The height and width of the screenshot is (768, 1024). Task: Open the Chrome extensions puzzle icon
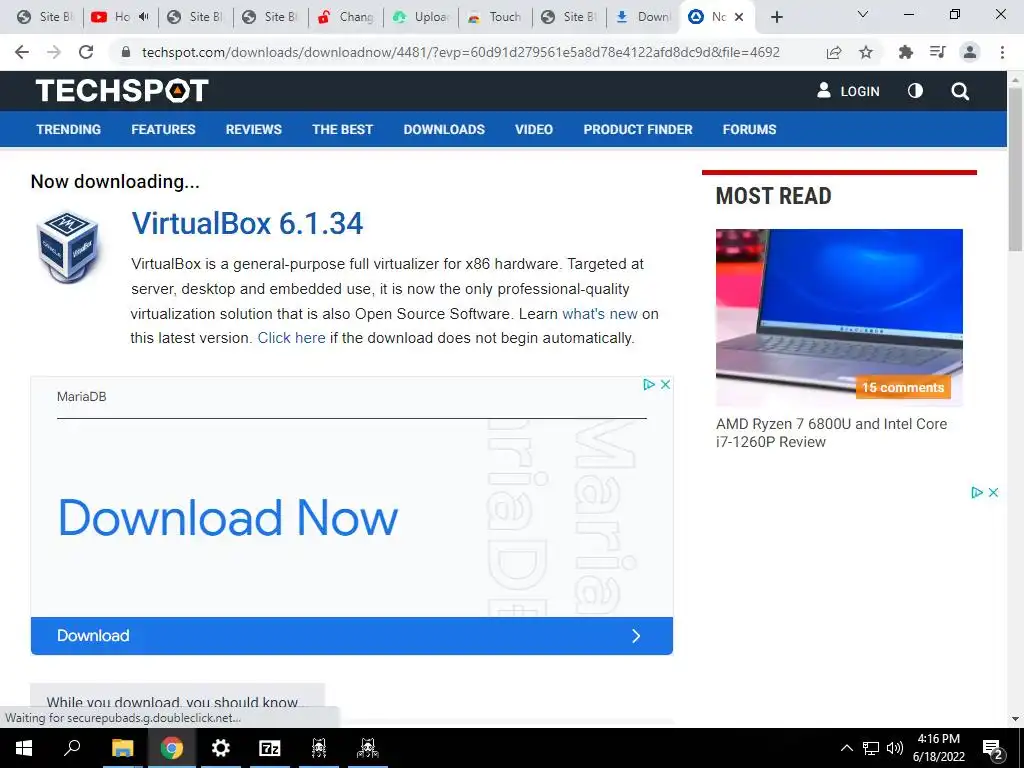905,52
